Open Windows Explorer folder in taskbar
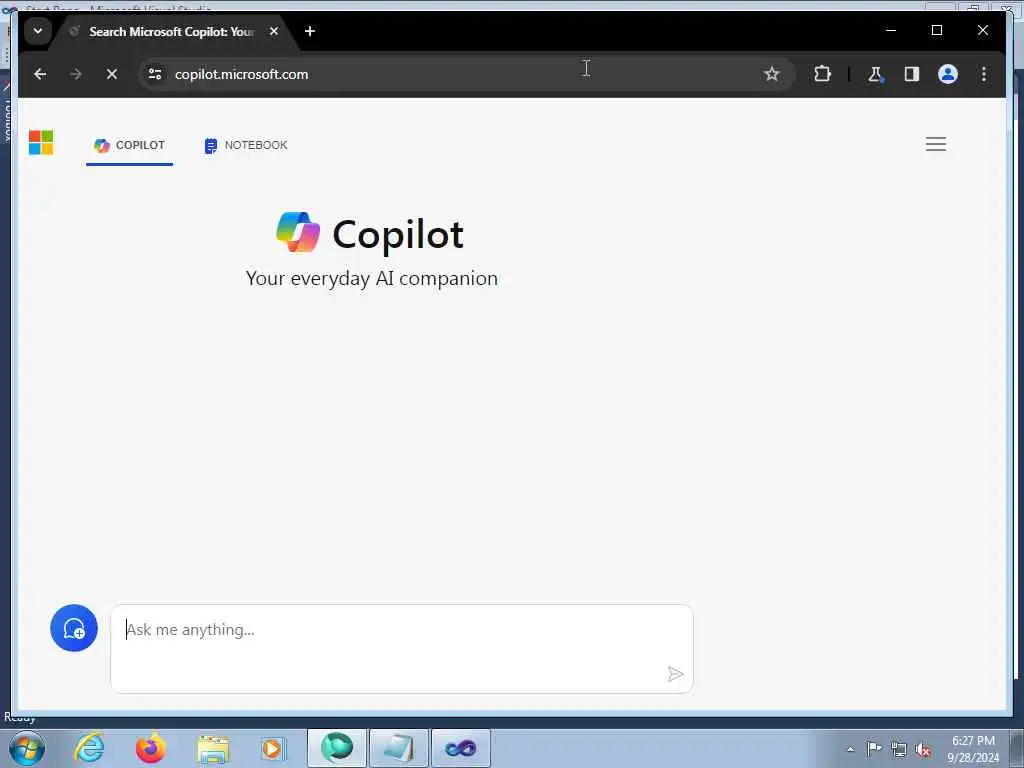Image resolution: width=1024 pixels, height=768 pixels. pos(212,749)
